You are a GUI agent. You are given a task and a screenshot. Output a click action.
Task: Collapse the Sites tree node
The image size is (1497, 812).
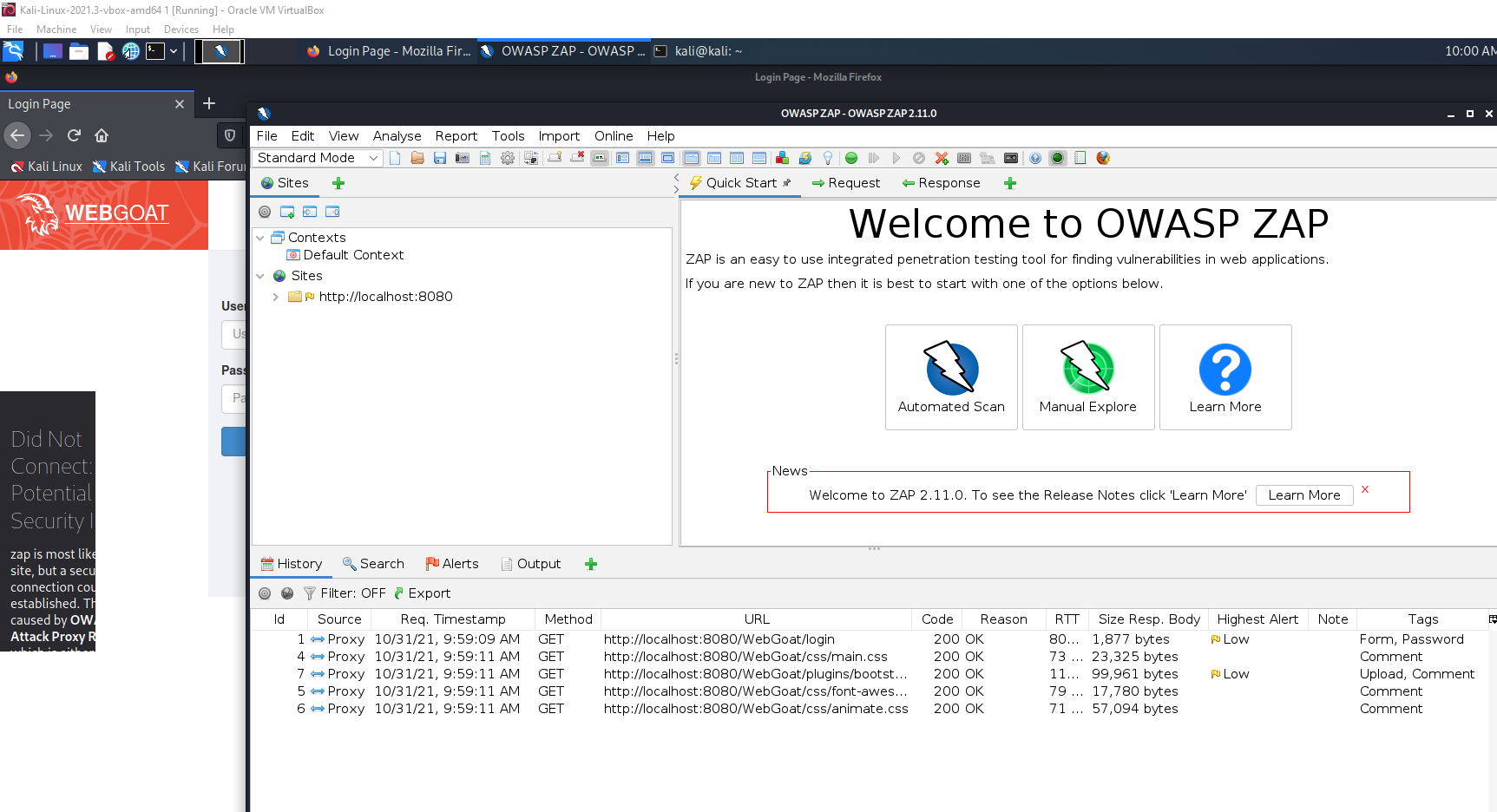(x=260, y=276)
